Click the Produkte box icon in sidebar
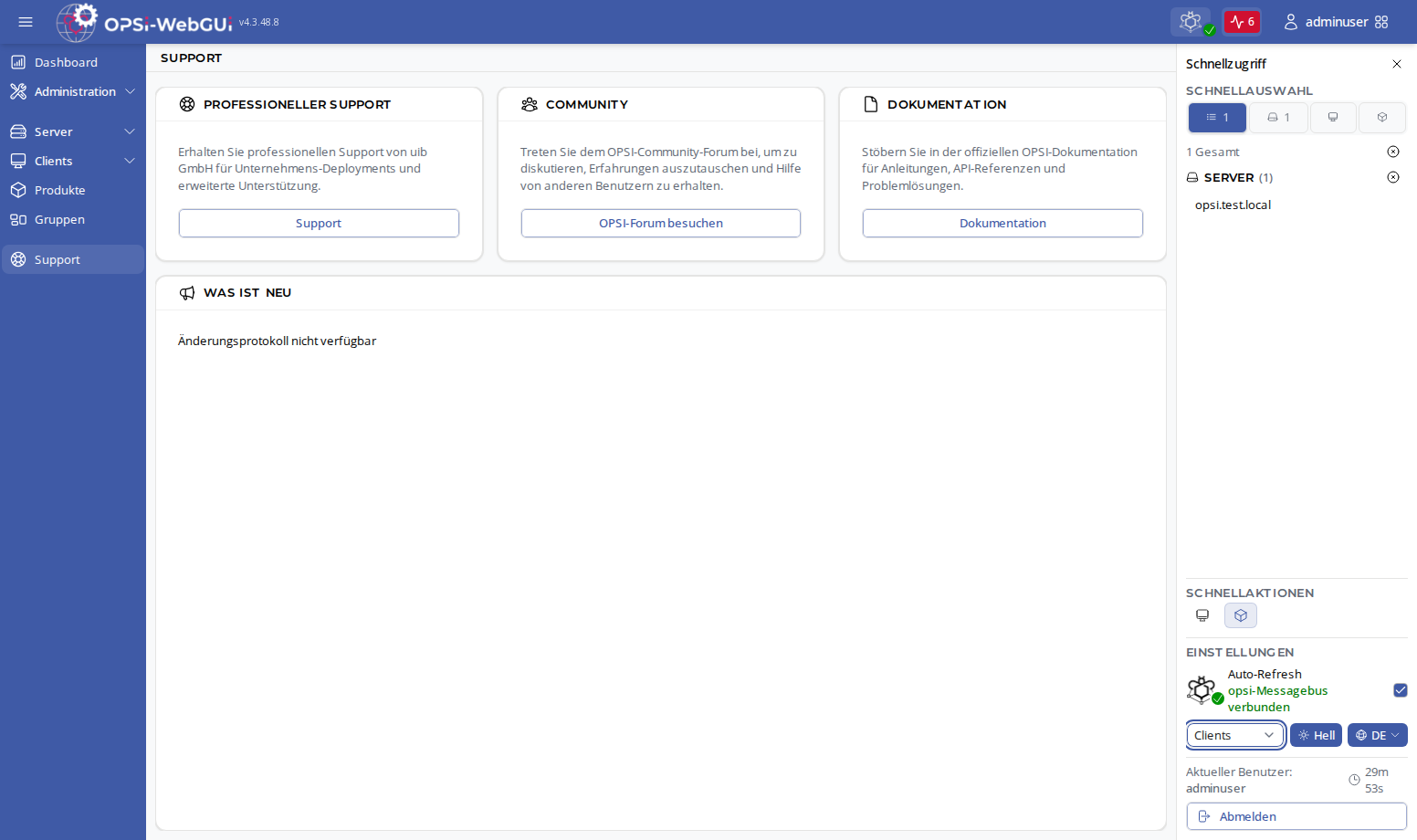 pyautogui.click(x=18, y=190)
